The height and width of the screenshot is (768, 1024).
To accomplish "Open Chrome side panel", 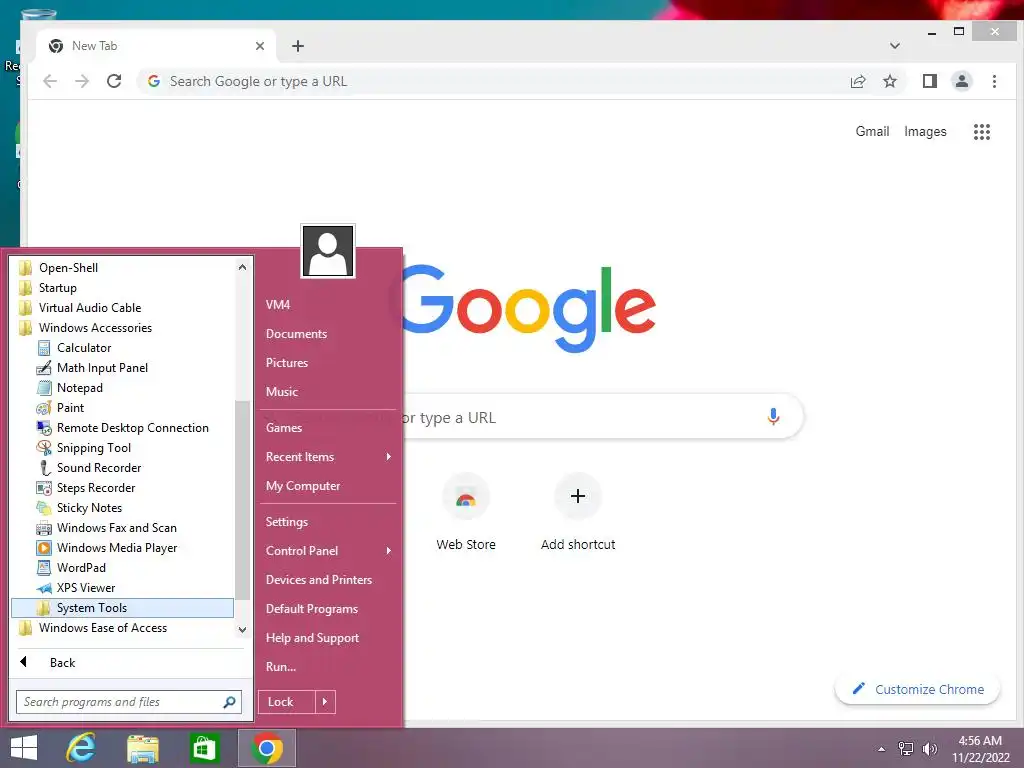I will [x=929, y=81].
